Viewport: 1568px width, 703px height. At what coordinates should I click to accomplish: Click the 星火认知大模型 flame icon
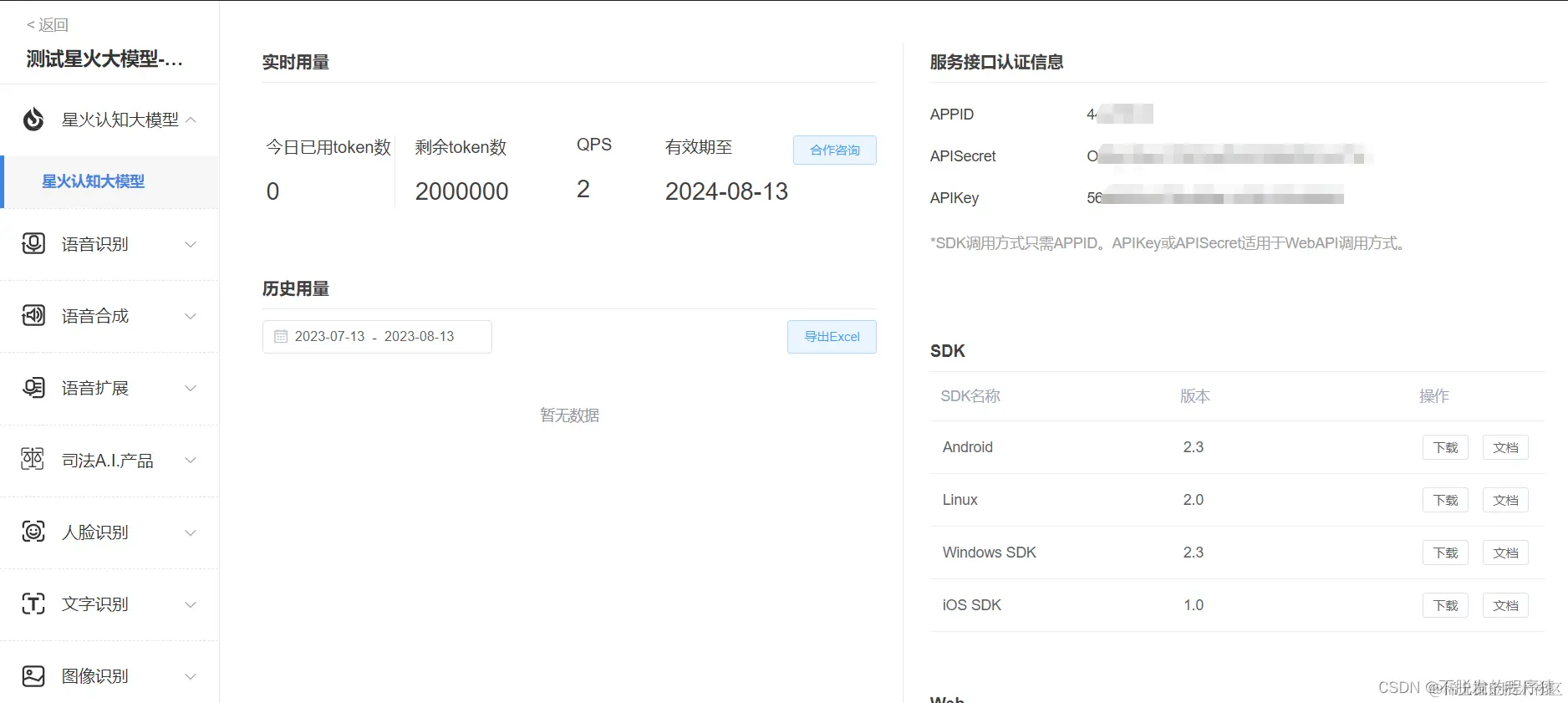pyautogui.click(x=33, y=120)
